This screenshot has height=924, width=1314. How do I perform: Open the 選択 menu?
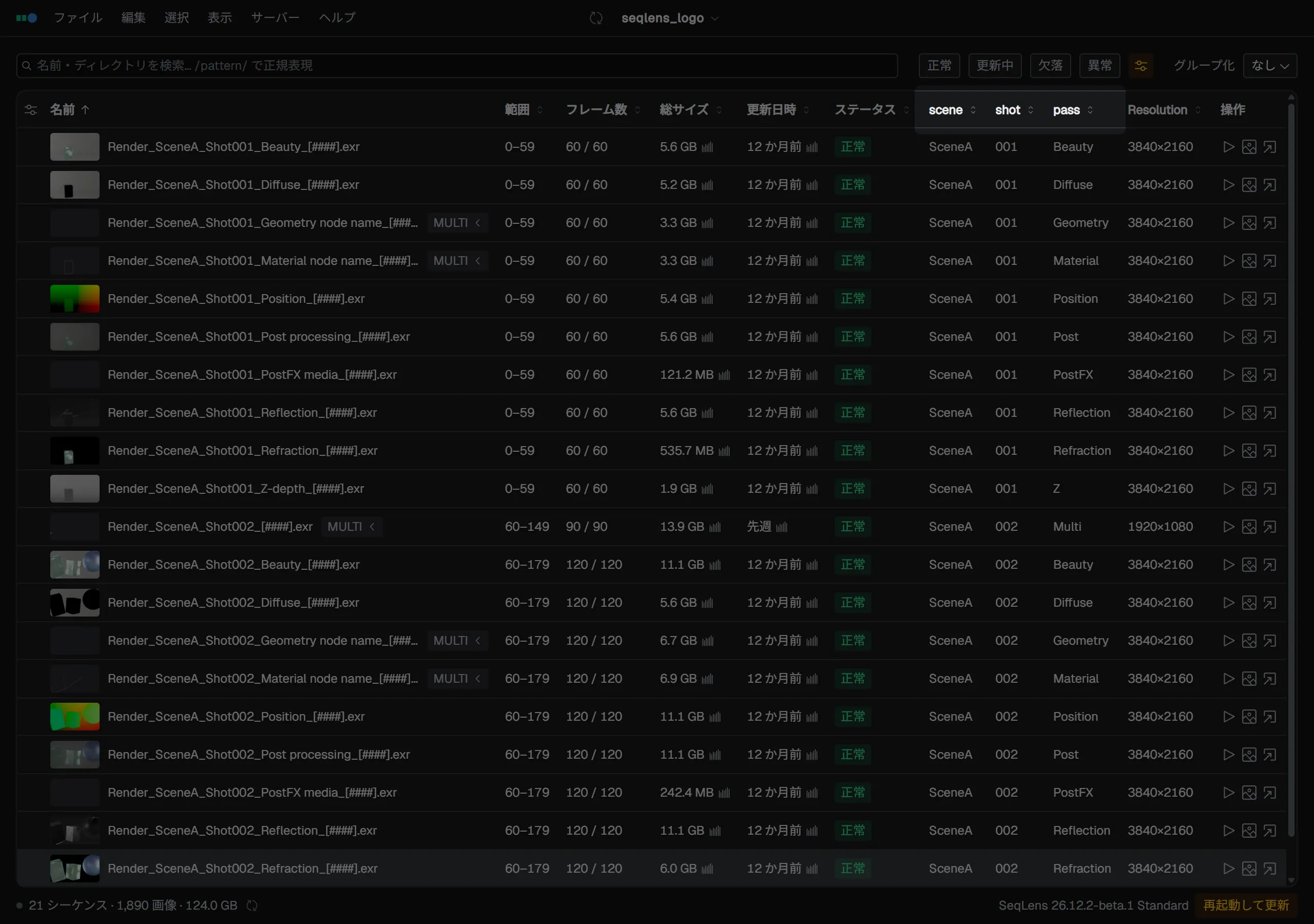tap(176, 18)
